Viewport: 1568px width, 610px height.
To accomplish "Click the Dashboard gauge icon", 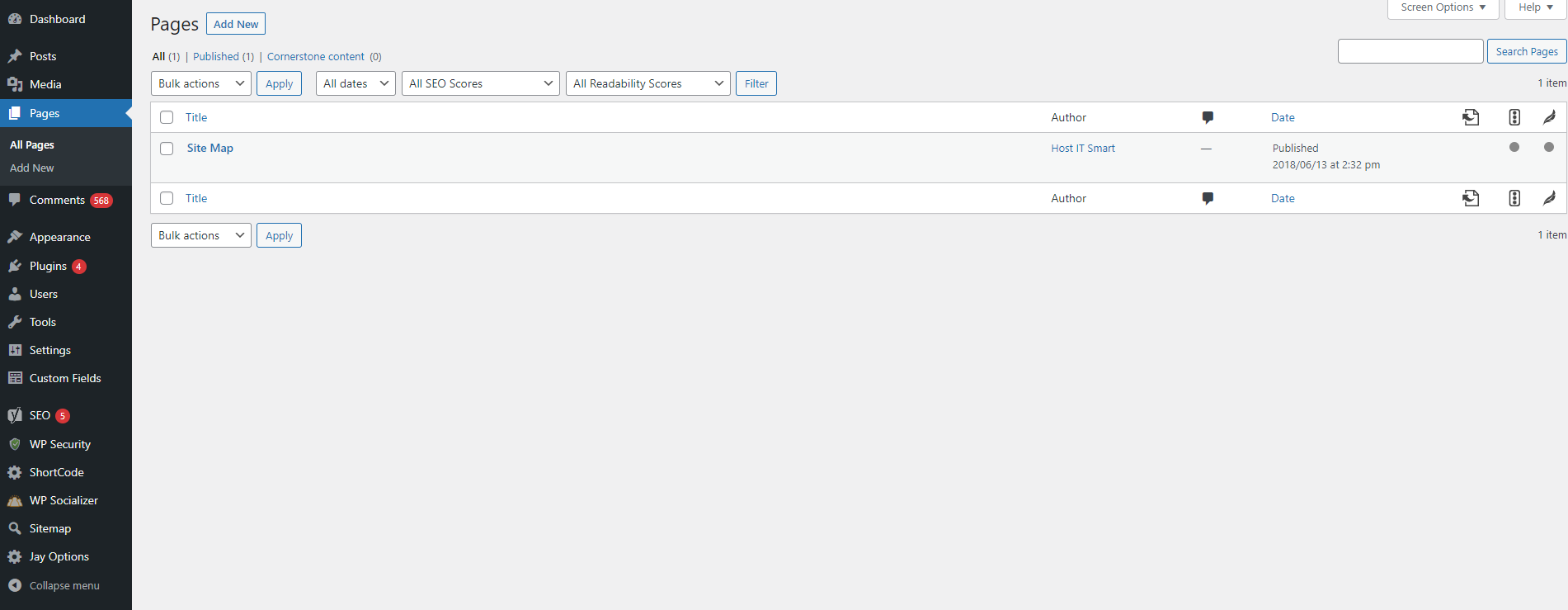I will [15, 19].
